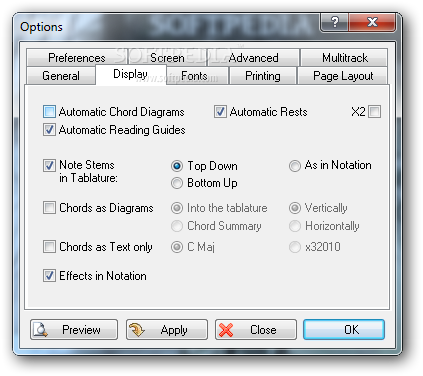Click the Preview button
The image size is (423, 376).
[74, 330]
